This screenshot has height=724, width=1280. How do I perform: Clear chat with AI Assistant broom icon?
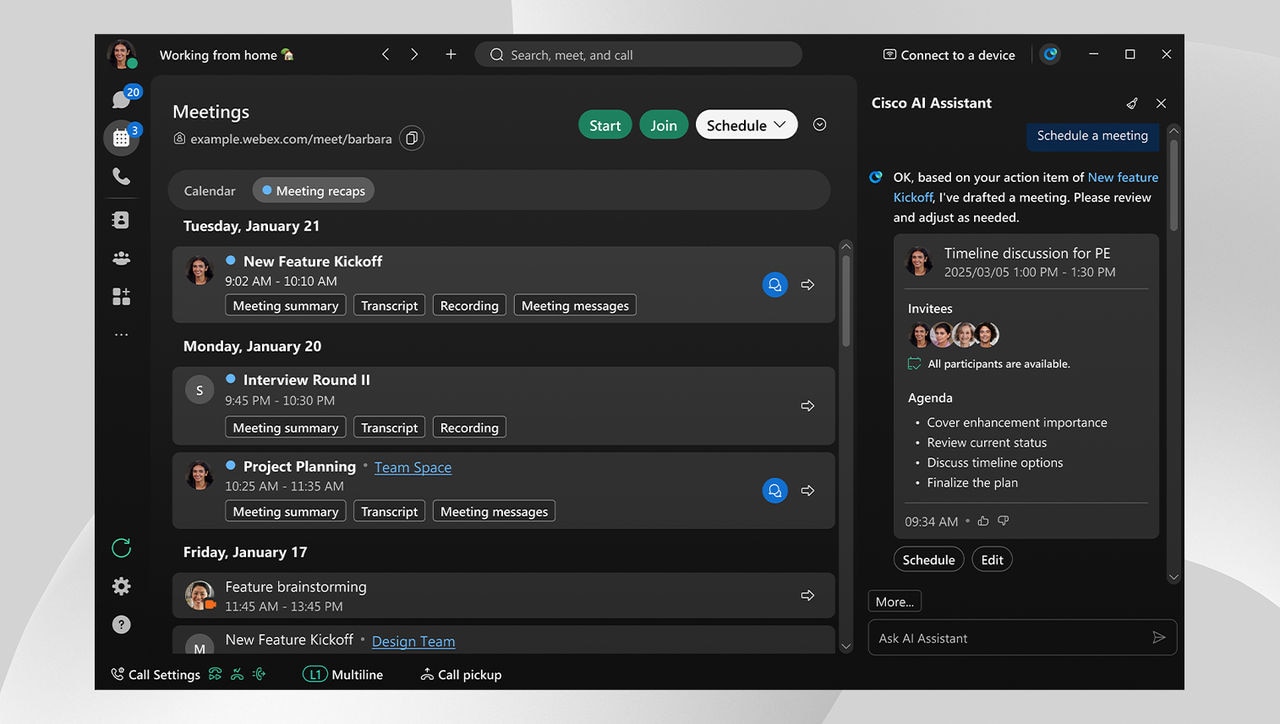1132,103
